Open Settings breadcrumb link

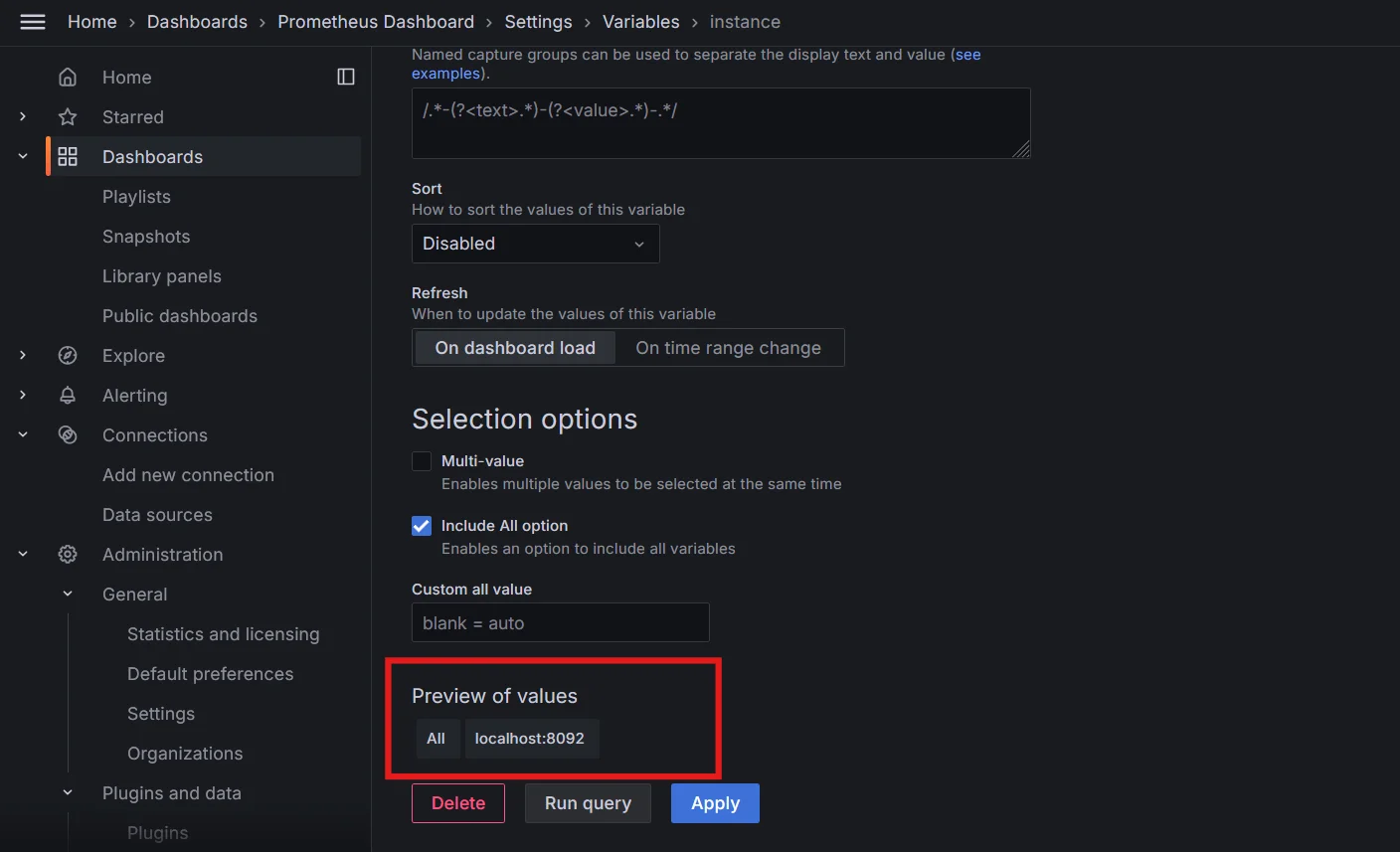click(538, 22)
